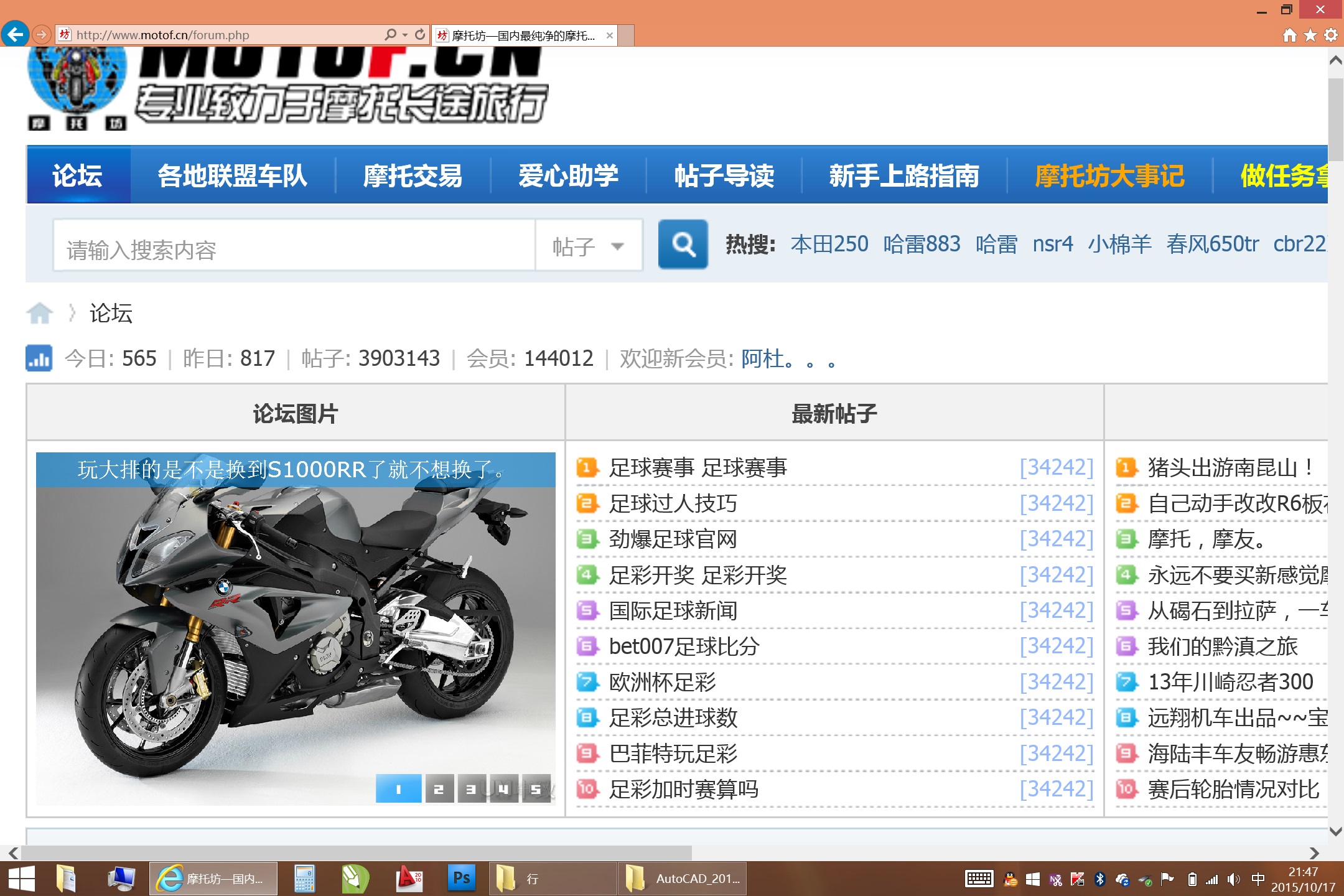Open the post 赛后轮胎情况对比
The width and height of the screenshot is (1344, 896).
point(1233,789)
